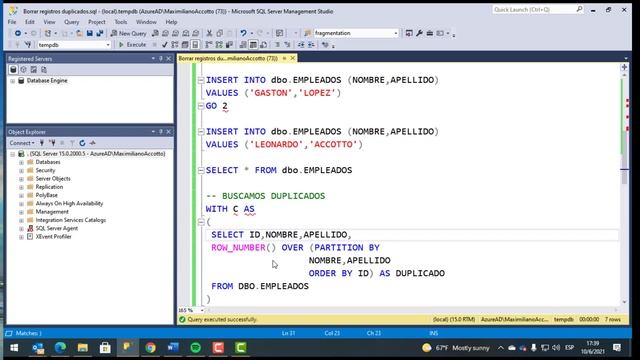This screenshot has height=360, width=640.
Task: Open the File menu
Action: (x=12, y=22)
